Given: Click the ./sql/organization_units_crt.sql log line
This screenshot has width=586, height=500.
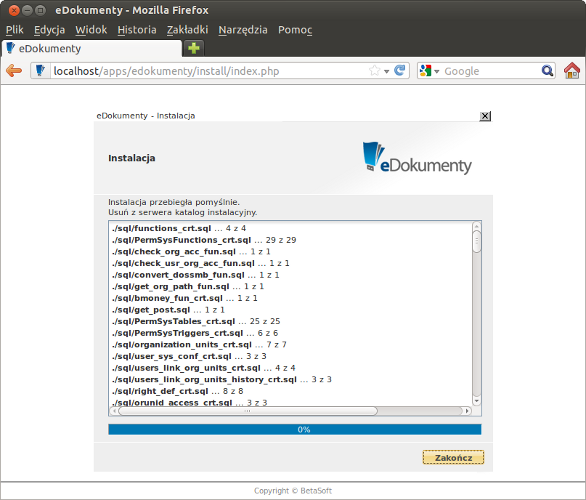Looking at the screenshot, I should 199,345.
